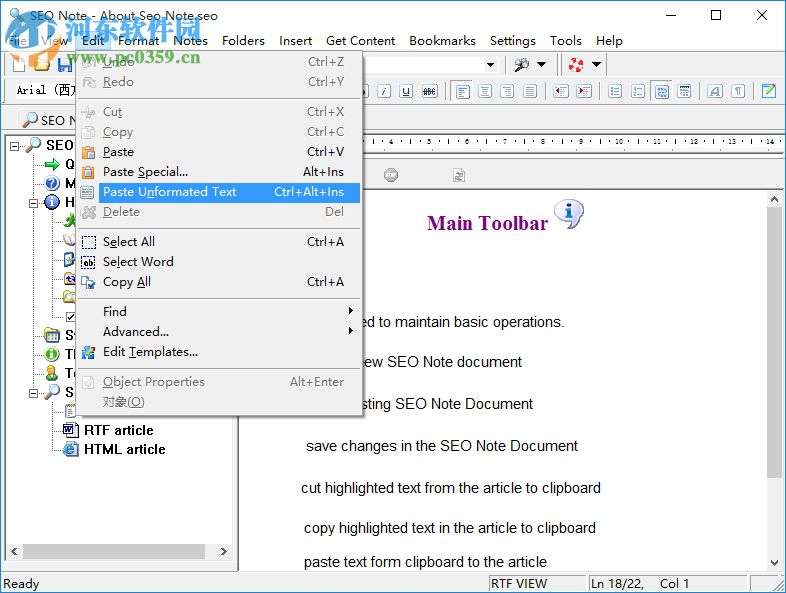Click the user figure tree node icon

52,373
